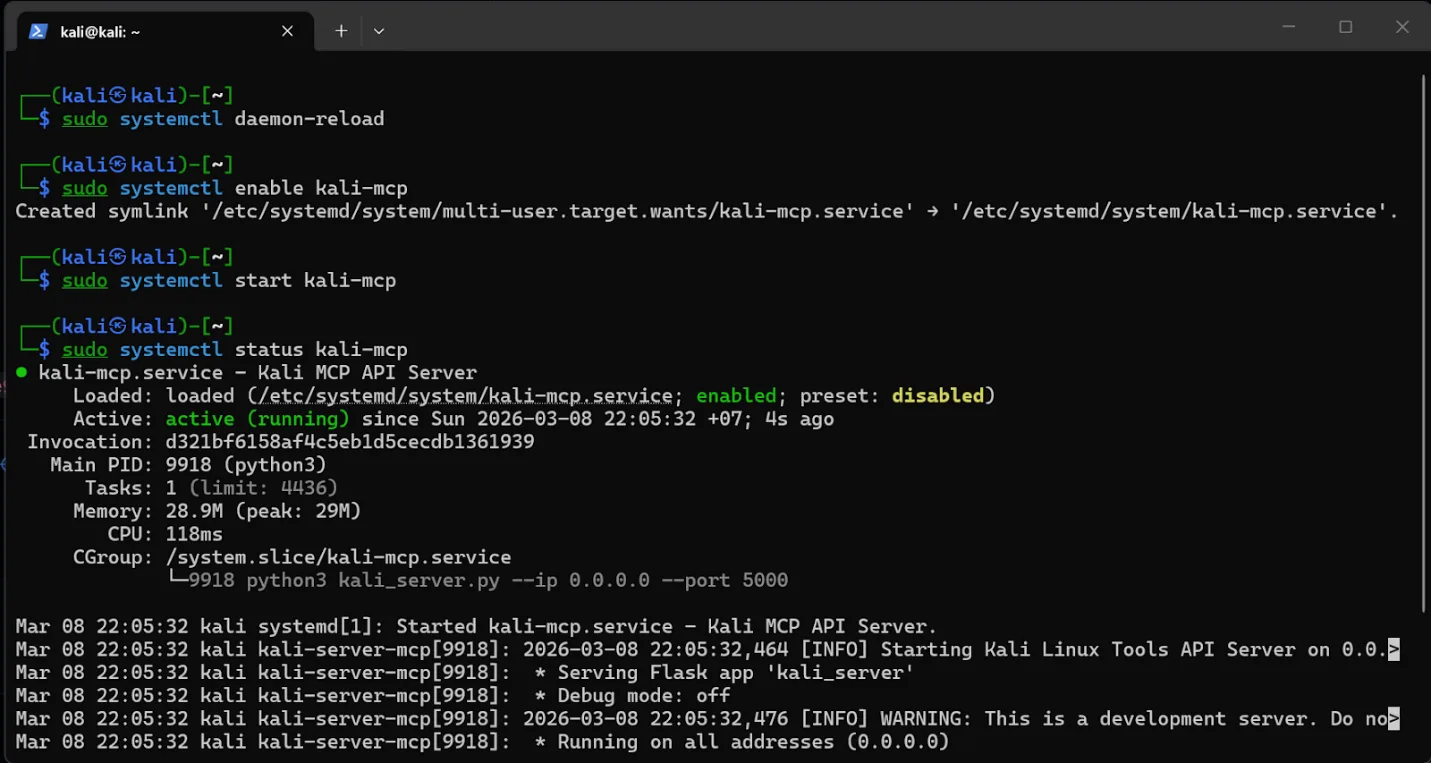Expand the new tab profile dropdown chevron
The image size is (1431, 763).
(379, 31)
